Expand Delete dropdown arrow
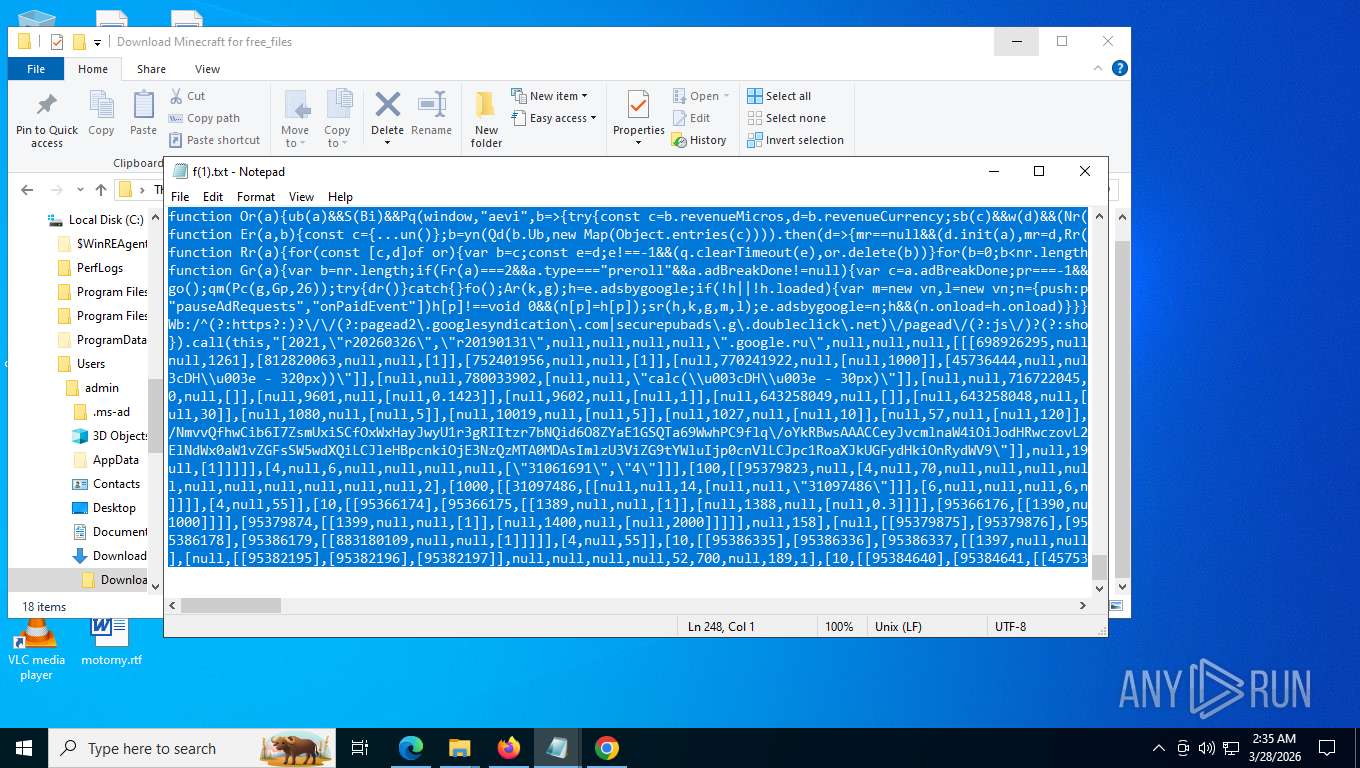Viewport: 1360px width, 768px height. [x=387, y=142]
